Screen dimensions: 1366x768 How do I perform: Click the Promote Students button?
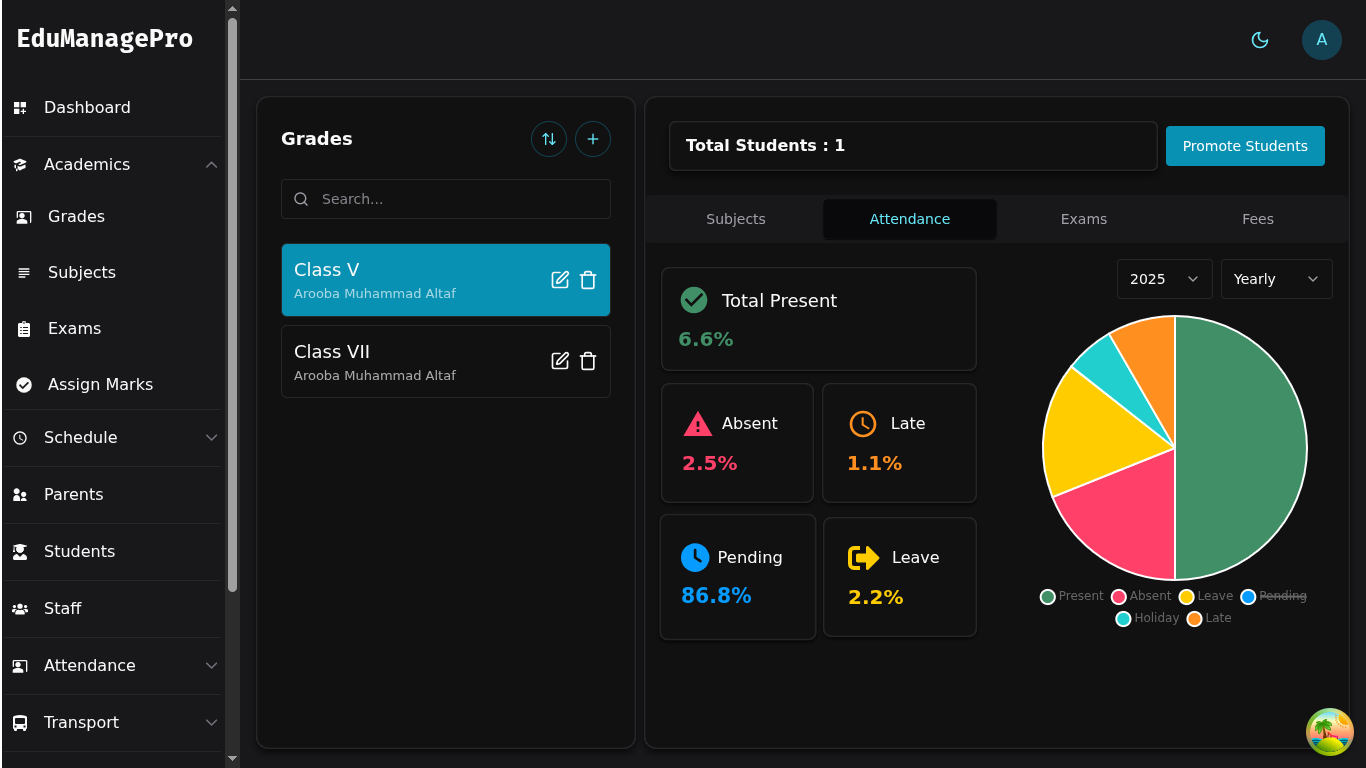[x=1245, y=146]
